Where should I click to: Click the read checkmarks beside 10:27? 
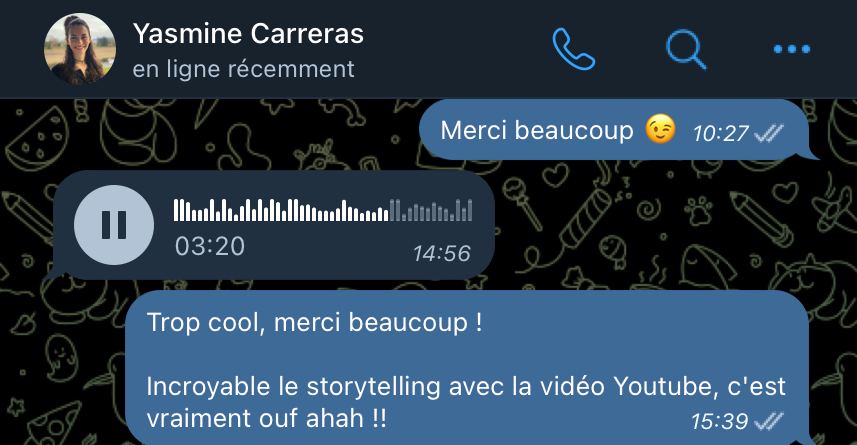coord(768,133)
